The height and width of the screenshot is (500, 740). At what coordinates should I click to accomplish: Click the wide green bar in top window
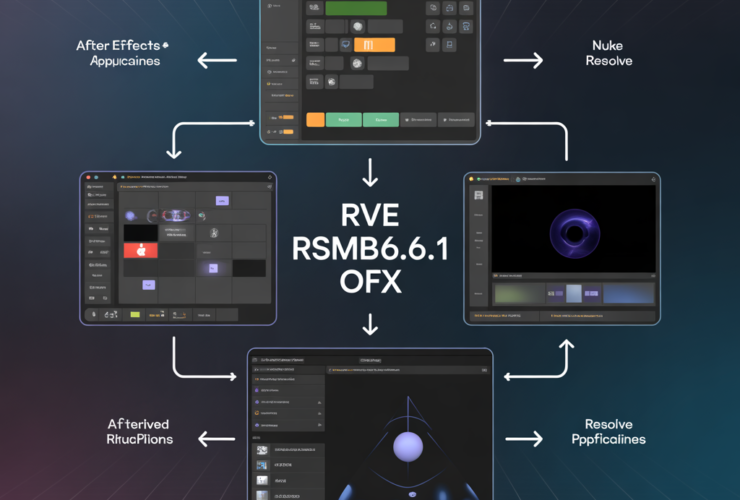point(356,8)
